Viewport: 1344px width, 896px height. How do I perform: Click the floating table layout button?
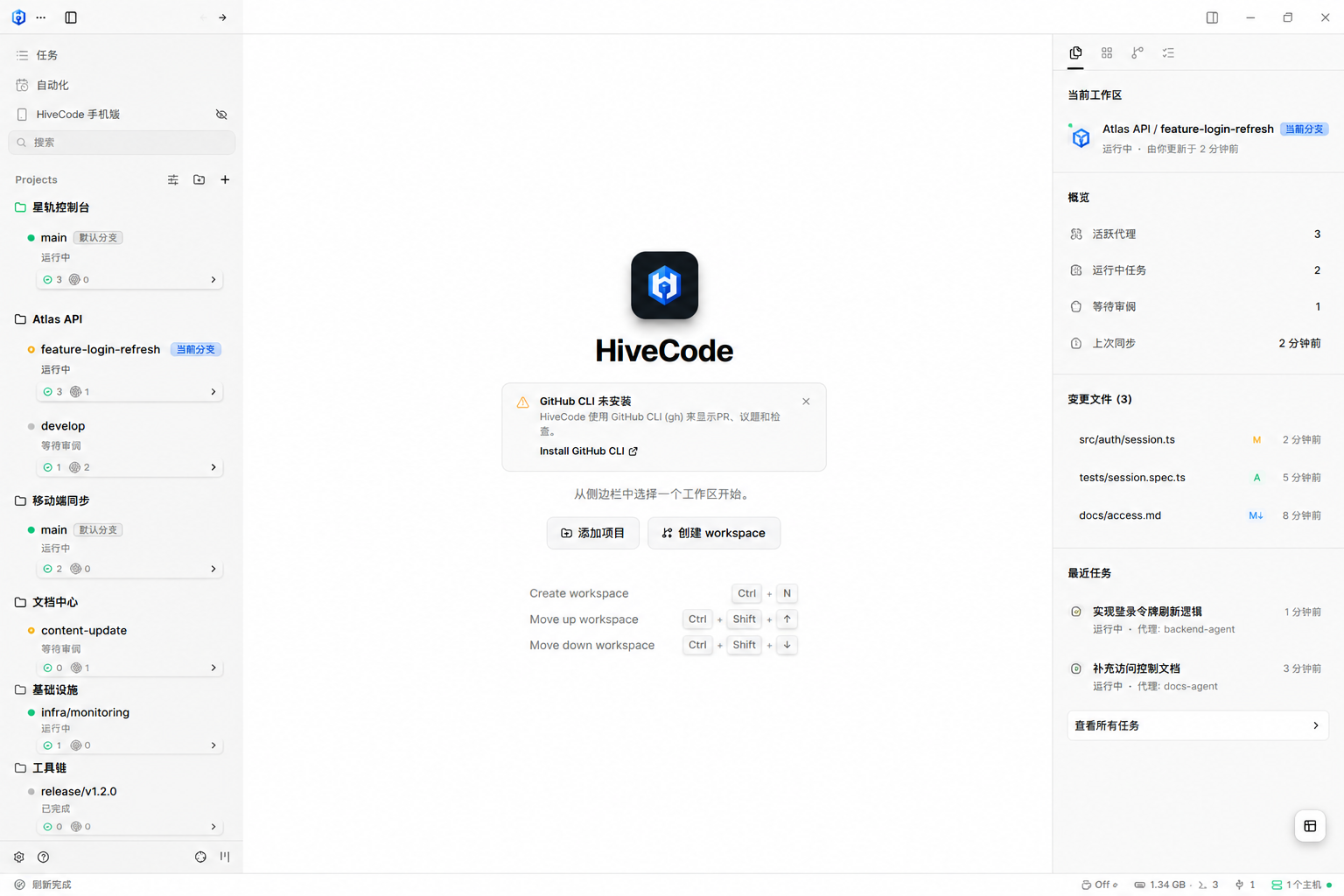click(1310, 826)
